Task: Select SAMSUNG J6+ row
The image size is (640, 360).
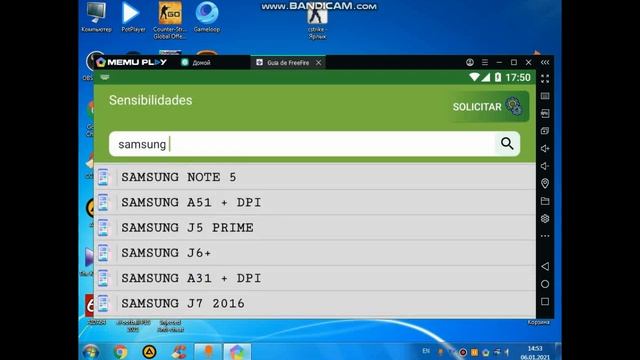Action: pyautogui.click(x=315, y=253)
